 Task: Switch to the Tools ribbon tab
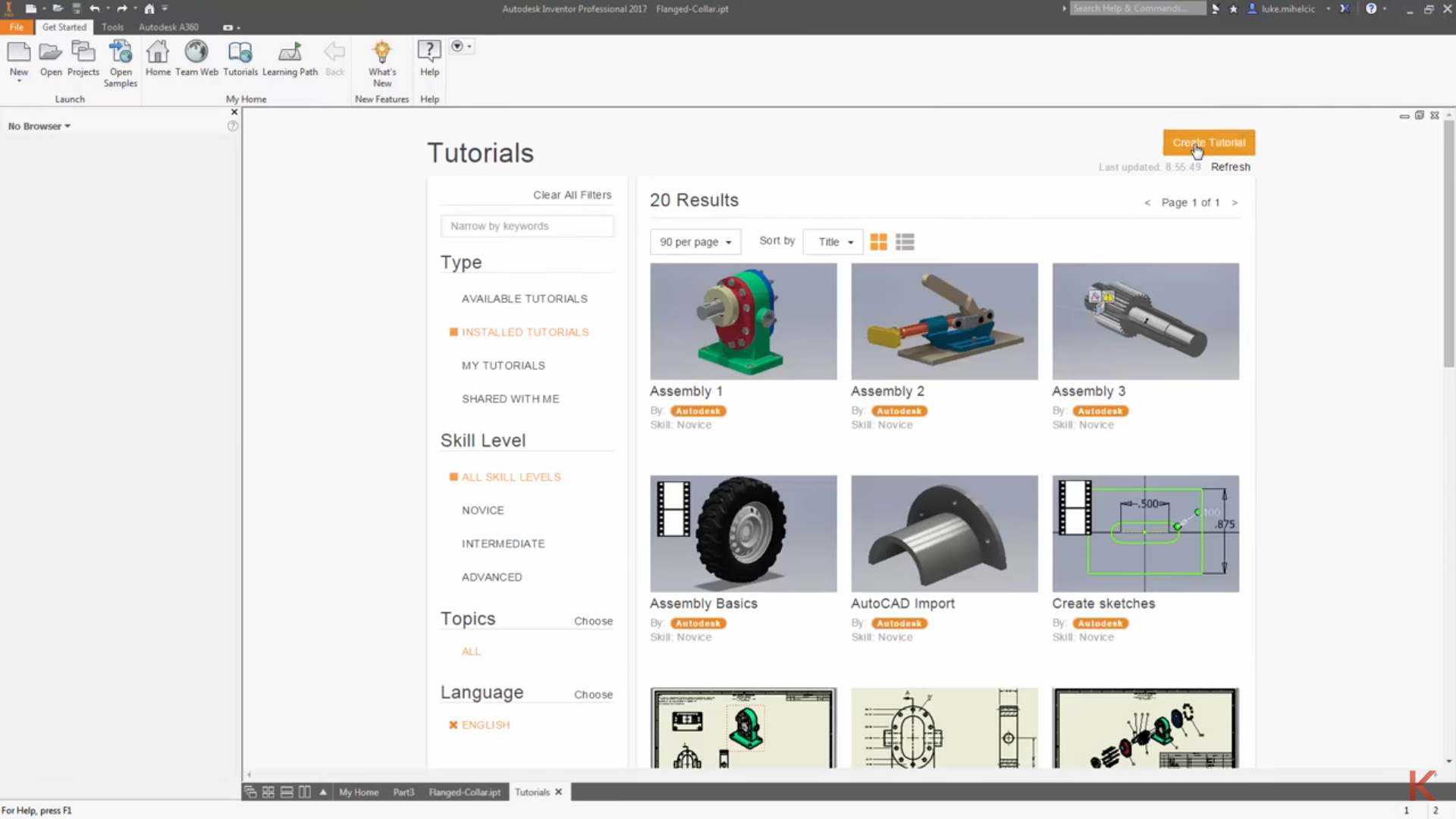click(112, 27)
